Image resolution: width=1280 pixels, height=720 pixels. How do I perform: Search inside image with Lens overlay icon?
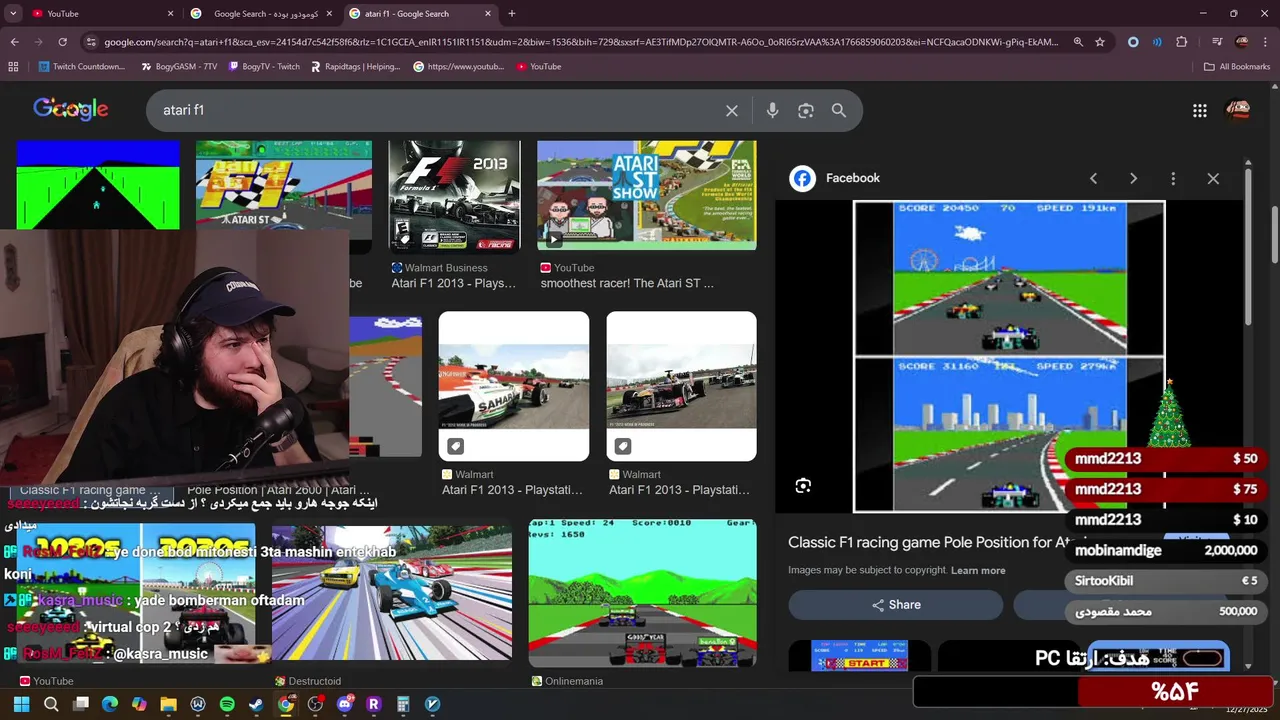pos(803,486)
